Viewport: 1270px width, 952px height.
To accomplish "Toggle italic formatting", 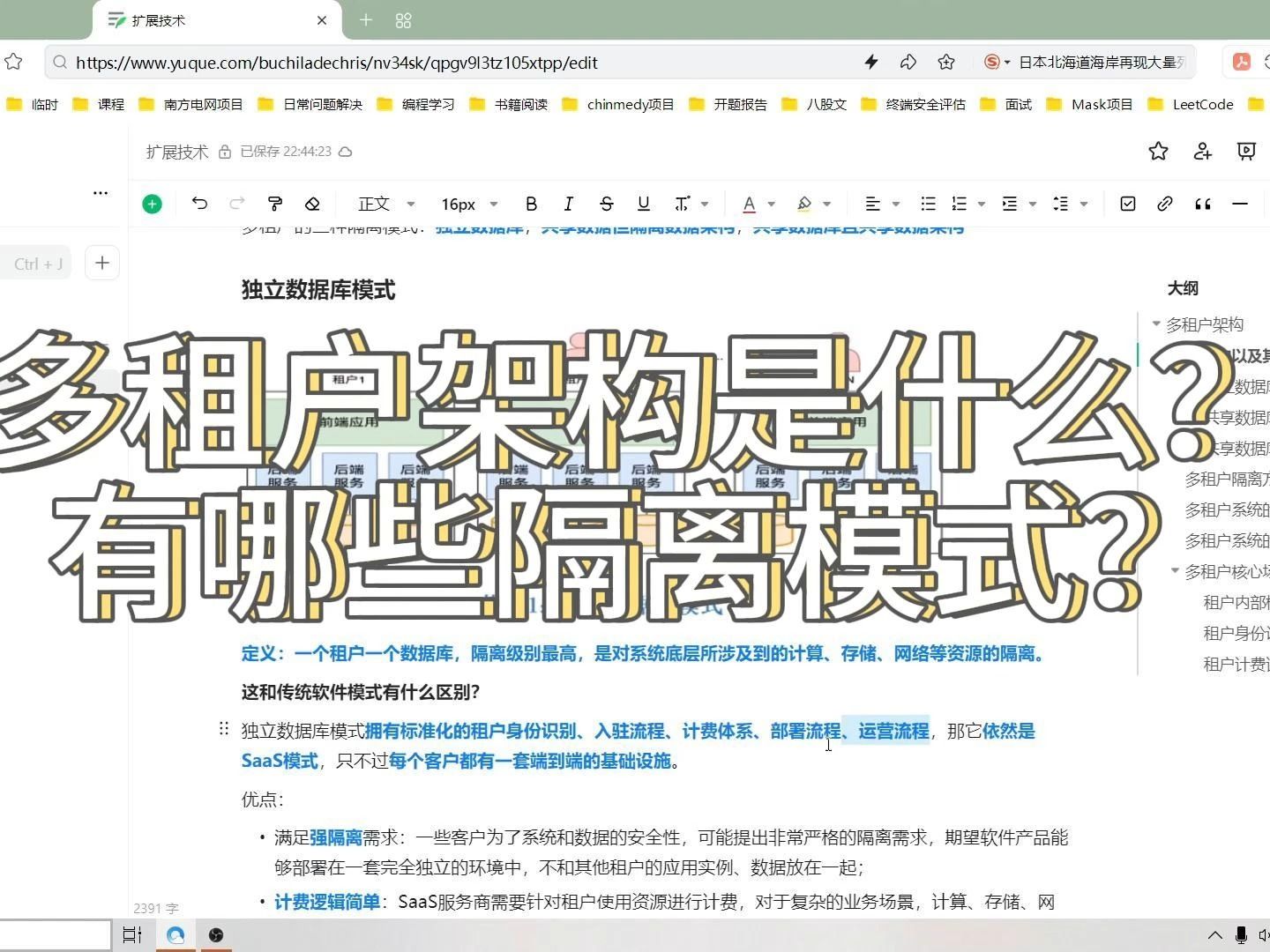I will [568, 204].
